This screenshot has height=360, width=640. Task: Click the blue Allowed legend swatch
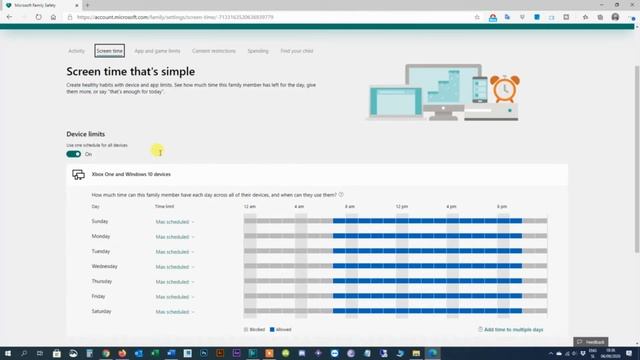click(272, 329)
